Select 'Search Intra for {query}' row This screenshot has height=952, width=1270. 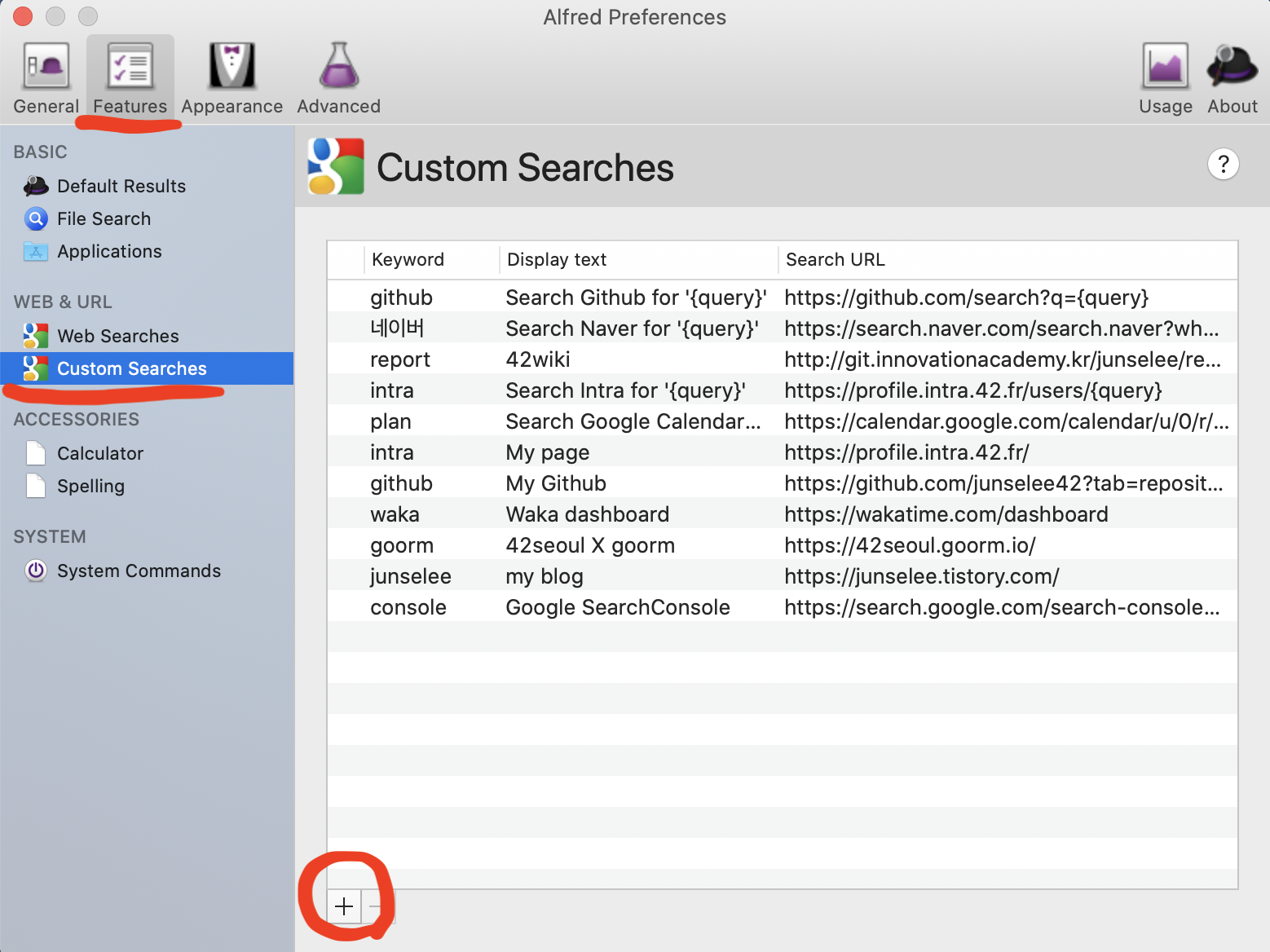tap(783, 390)
